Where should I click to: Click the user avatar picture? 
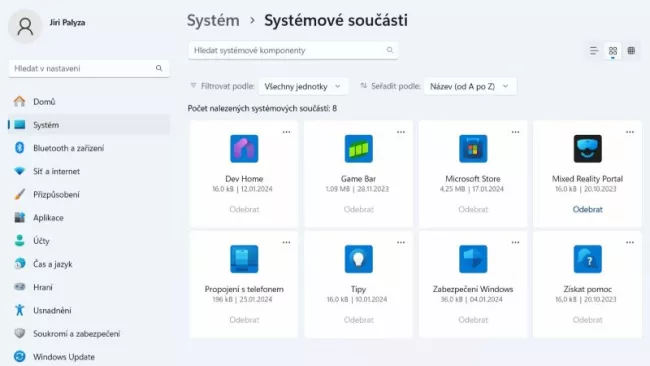pyautogui.click(x=25, y=26)
